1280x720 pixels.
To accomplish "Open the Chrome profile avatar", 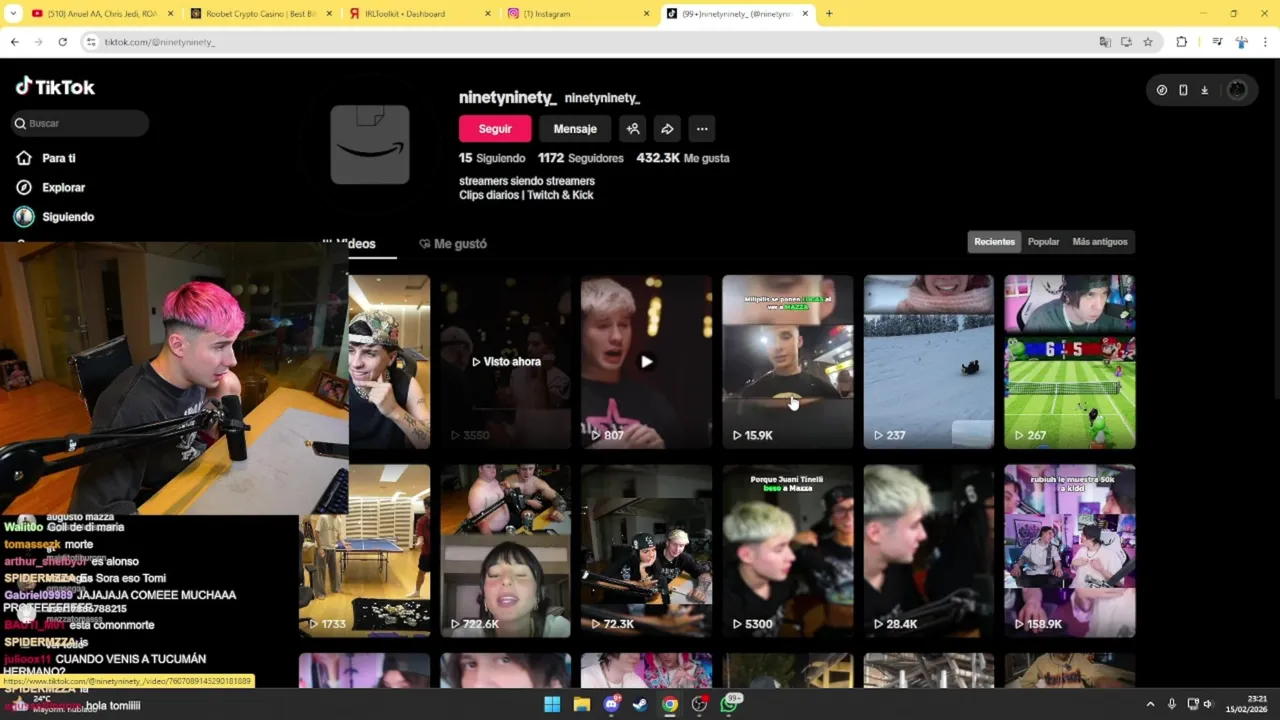I will [1241, 42].
